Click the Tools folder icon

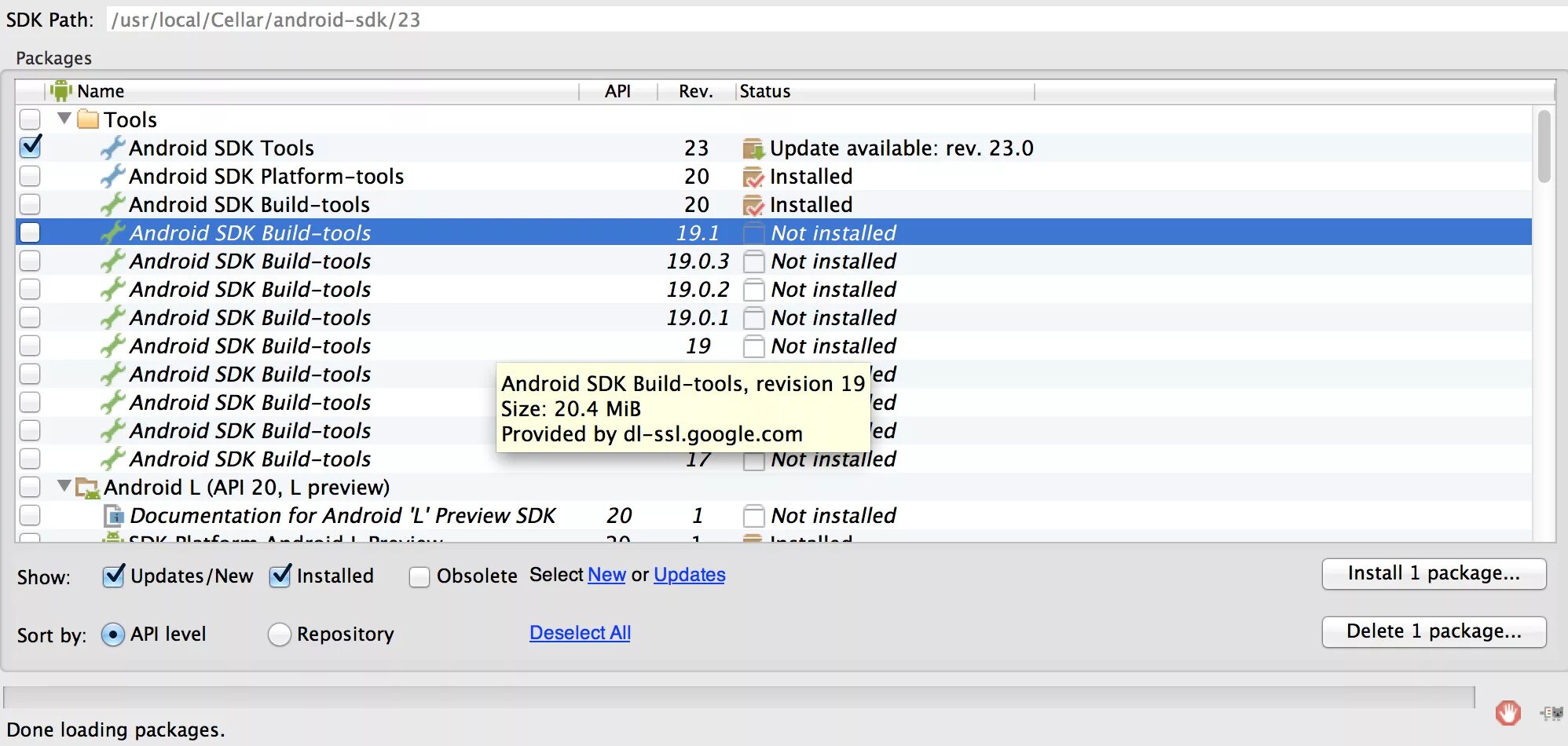pyautogui.click(x=88, y=119)
